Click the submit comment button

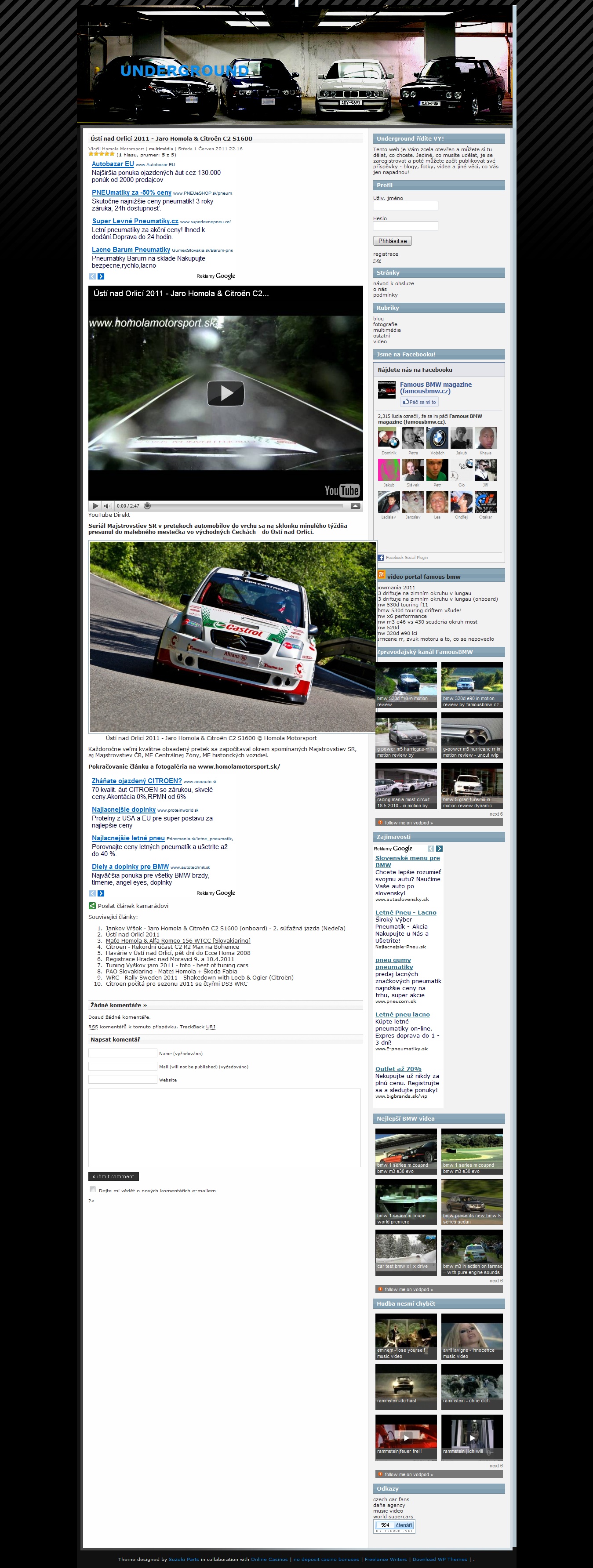(x=113, y=1176)
